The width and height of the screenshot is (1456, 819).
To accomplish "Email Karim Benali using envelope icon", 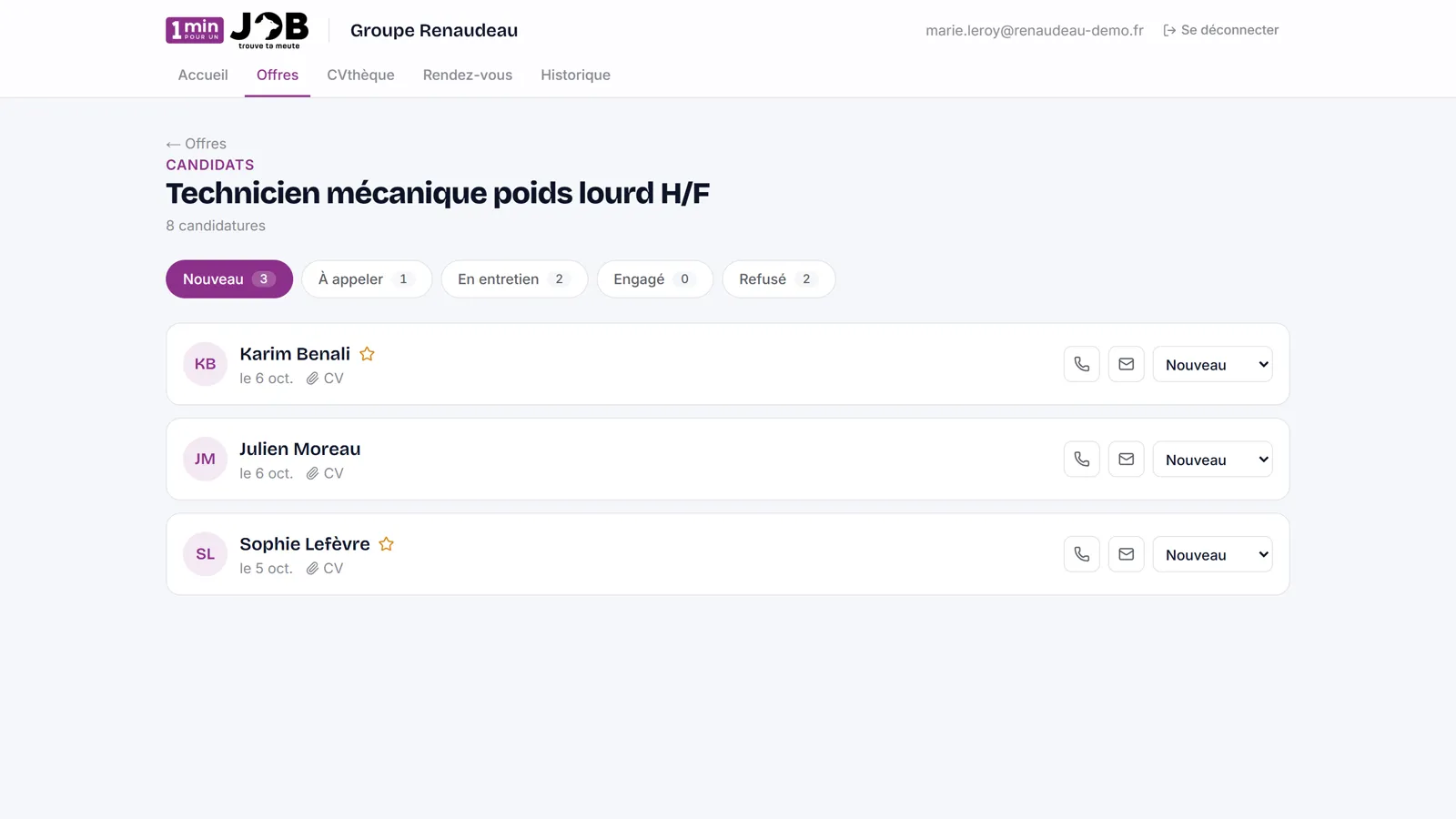I will (1126, 364).
